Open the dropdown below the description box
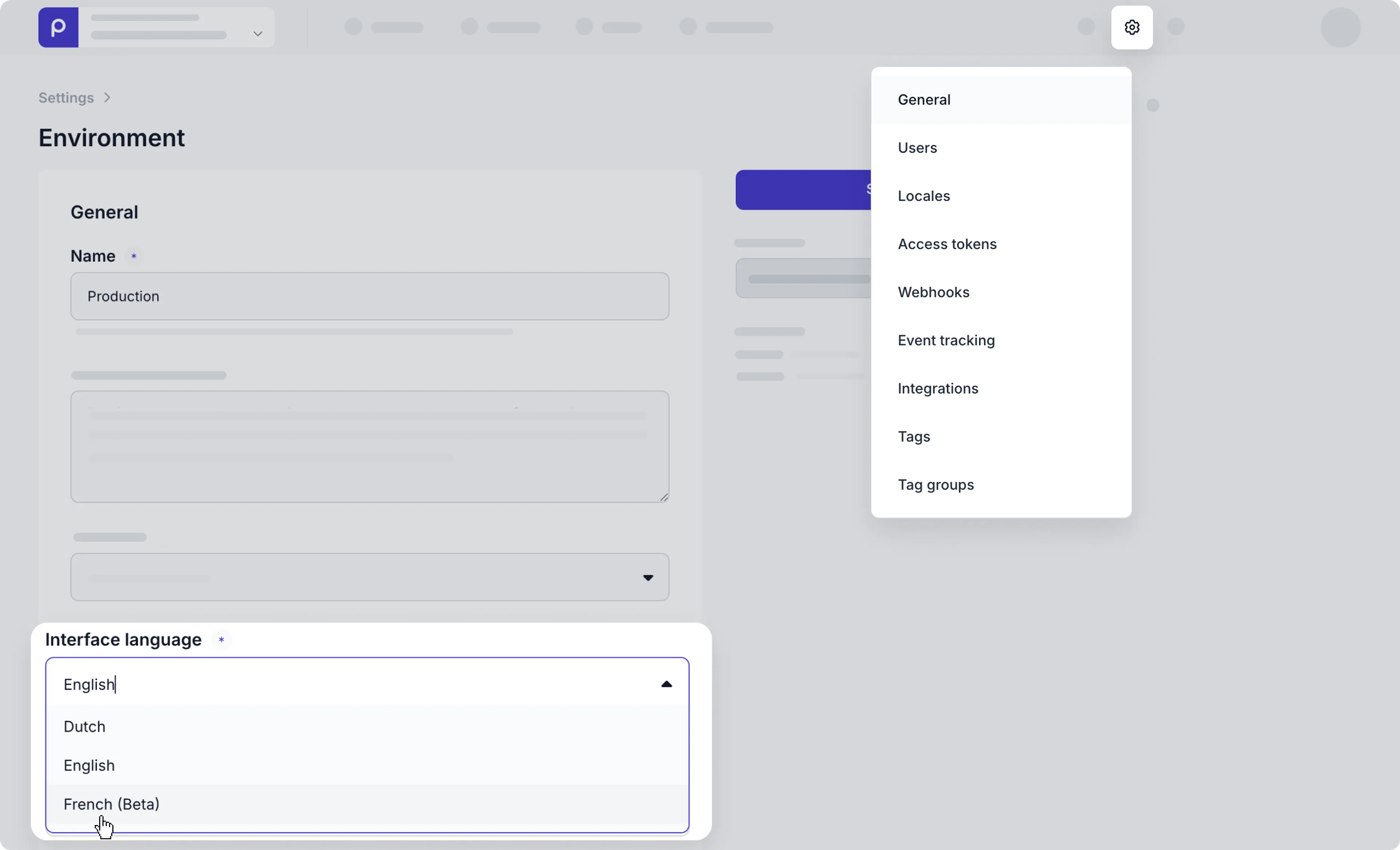The width and height of the screenshot is (1400, 850). tap(648, 577)
